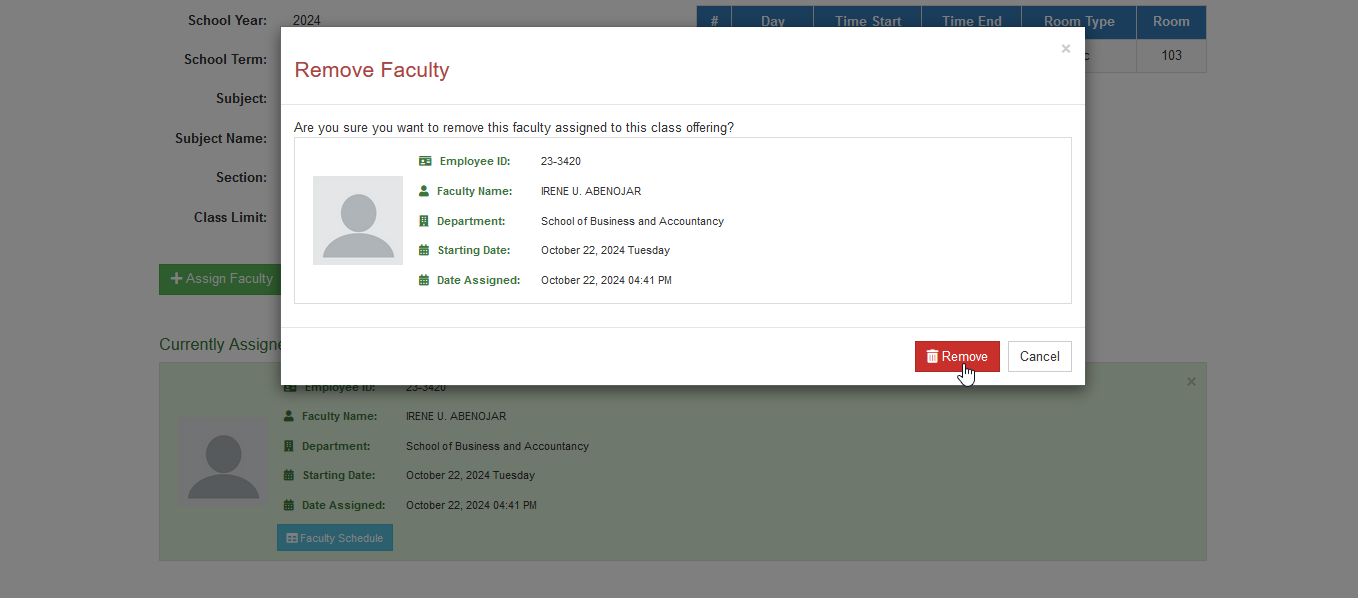Click the faculty avatar placeholder in dialog

(358, 220)
